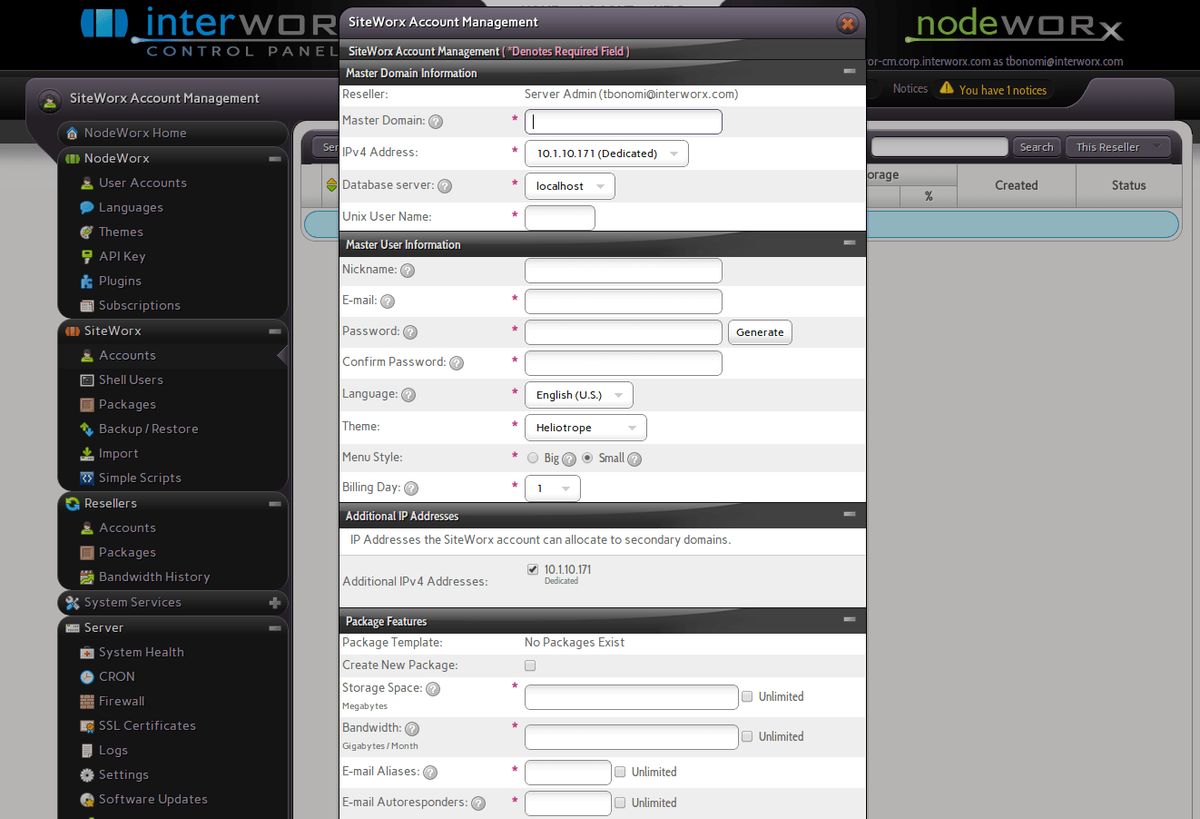1200x819 pixels.
Task: Expand the Billing Day dropdown
Action: (552, 489)
